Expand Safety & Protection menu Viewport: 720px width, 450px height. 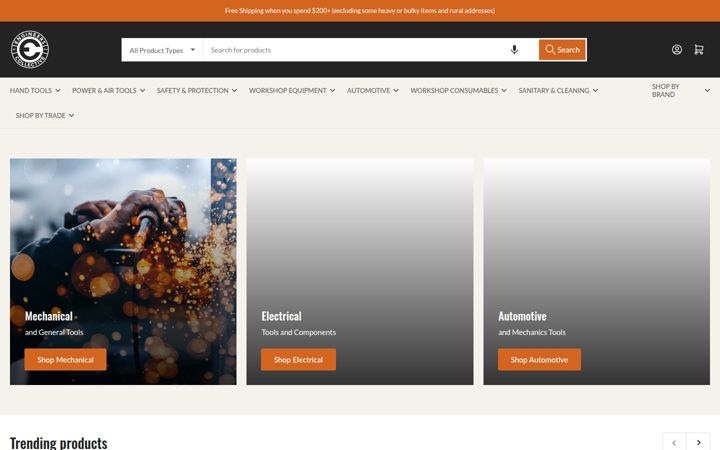(197, 90)
